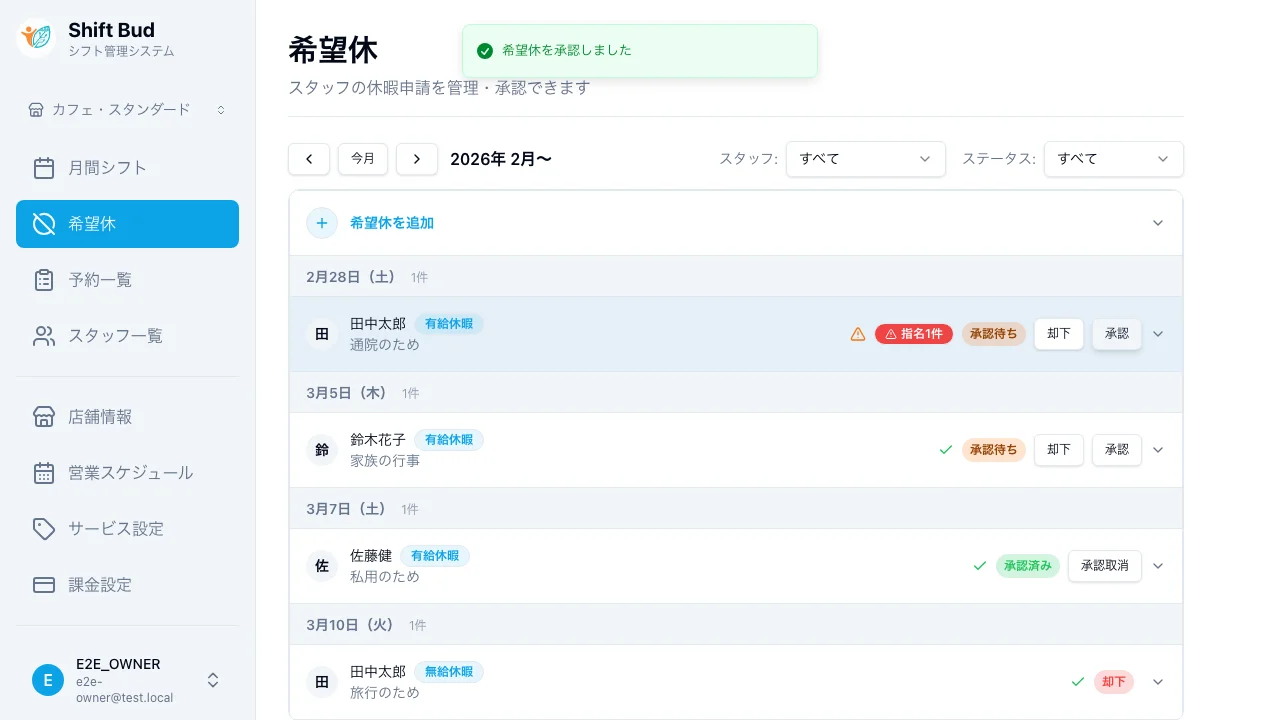Image resolution: width=1280 pixels, height=720 pixels.
Task: Open the スタッフ filter dropdown
Action: tap(865, 159)
